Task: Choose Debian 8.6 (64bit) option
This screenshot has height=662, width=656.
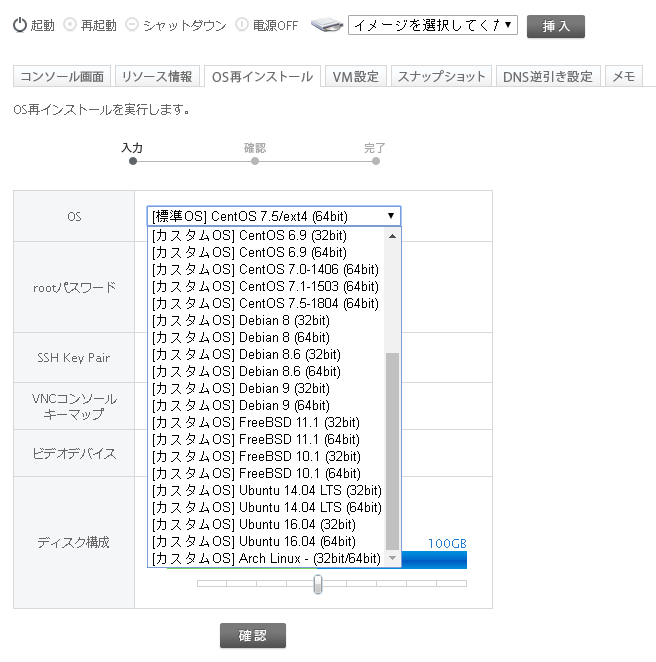Action: point(266,372)
